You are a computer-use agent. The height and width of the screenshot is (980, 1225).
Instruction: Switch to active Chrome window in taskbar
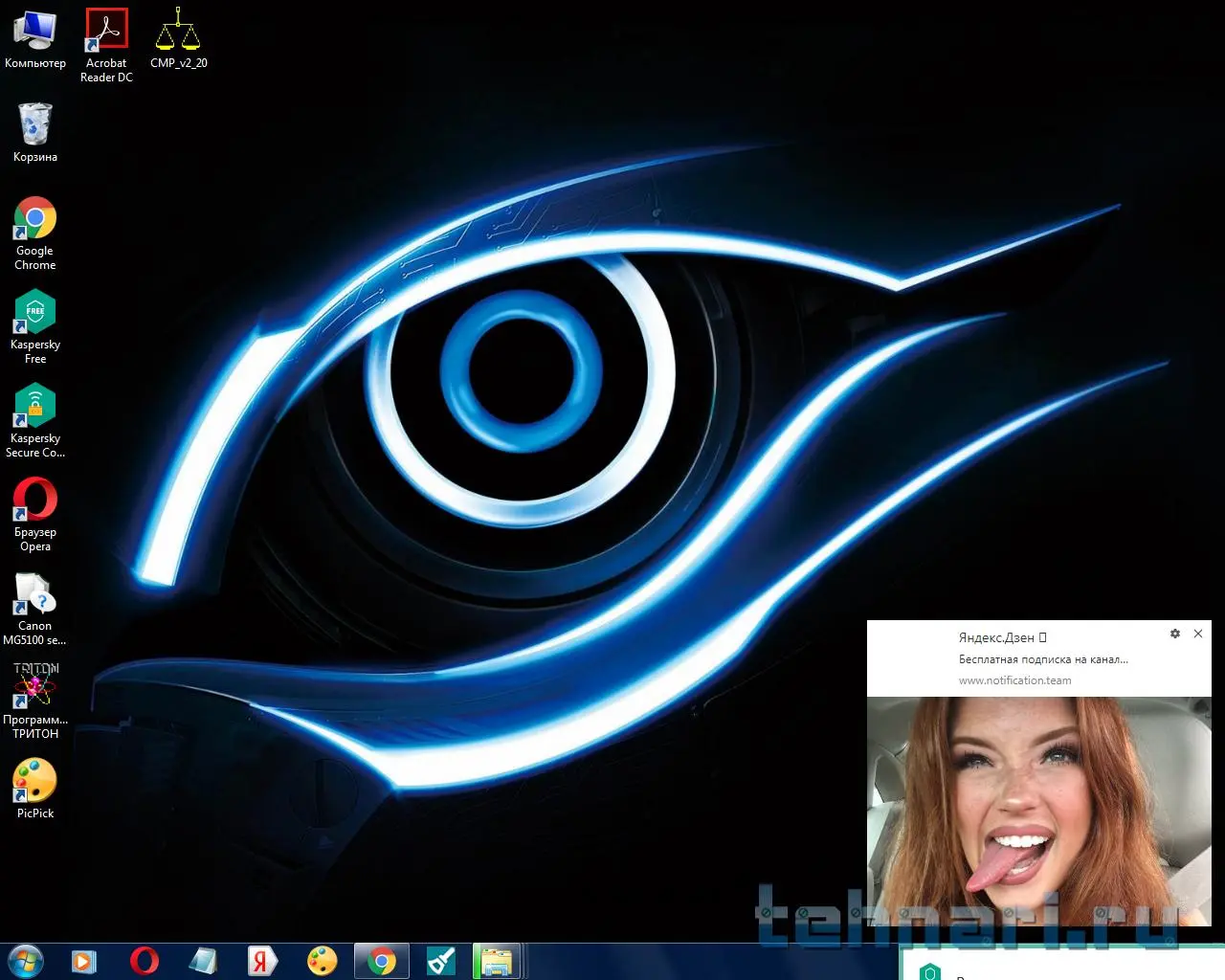pyautogui.click(x=382, y=960)
